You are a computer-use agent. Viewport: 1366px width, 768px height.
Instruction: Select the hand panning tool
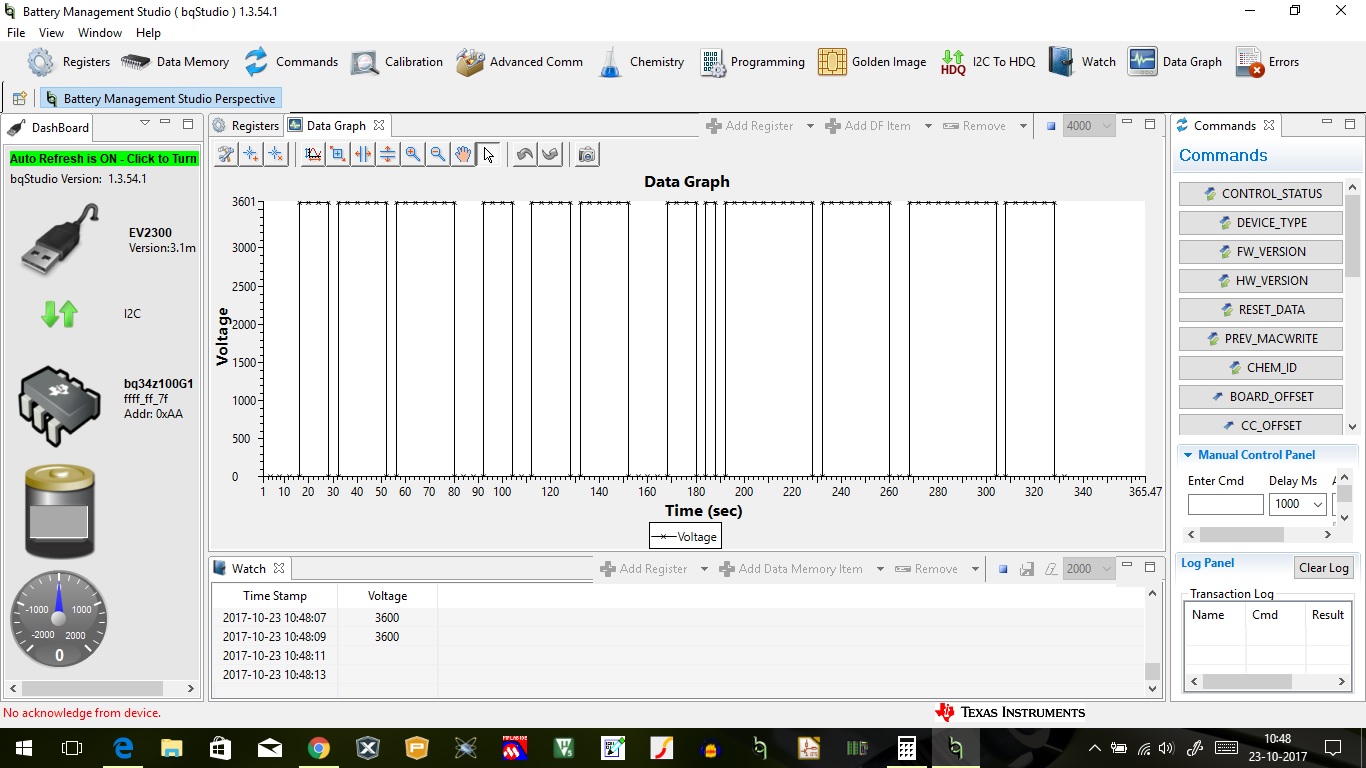pos(463,154)
